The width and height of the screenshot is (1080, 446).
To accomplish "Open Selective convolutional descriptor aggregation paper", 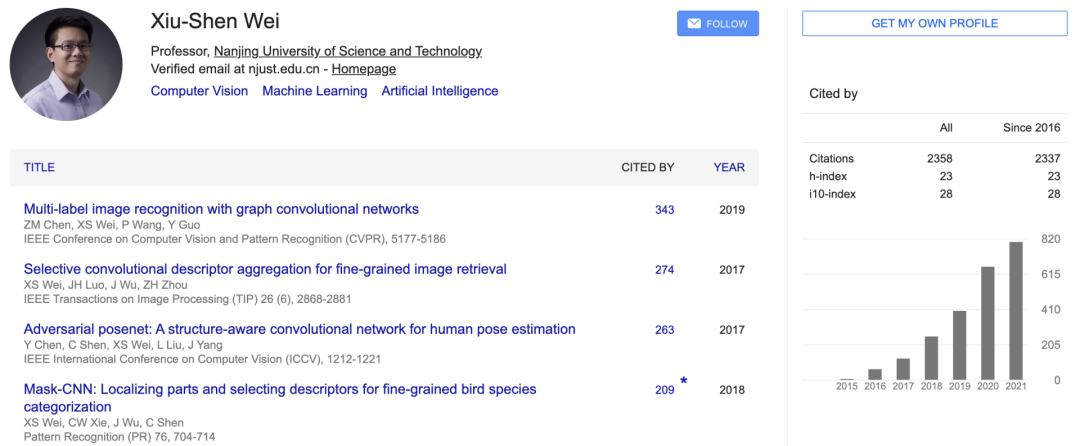I will coord(265,269).
